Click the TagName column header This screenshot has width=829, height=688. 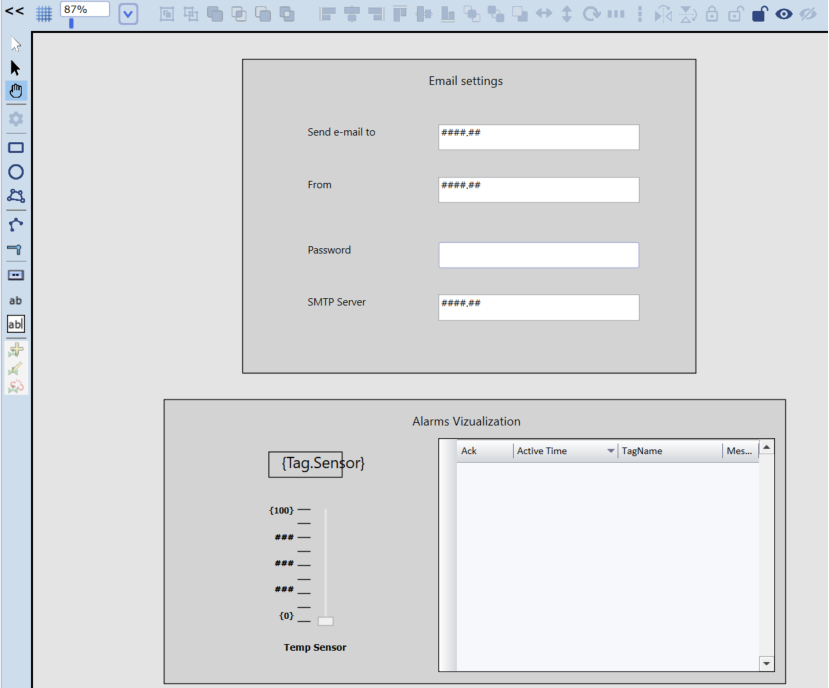pyautogui.click(x=668, y=451)
